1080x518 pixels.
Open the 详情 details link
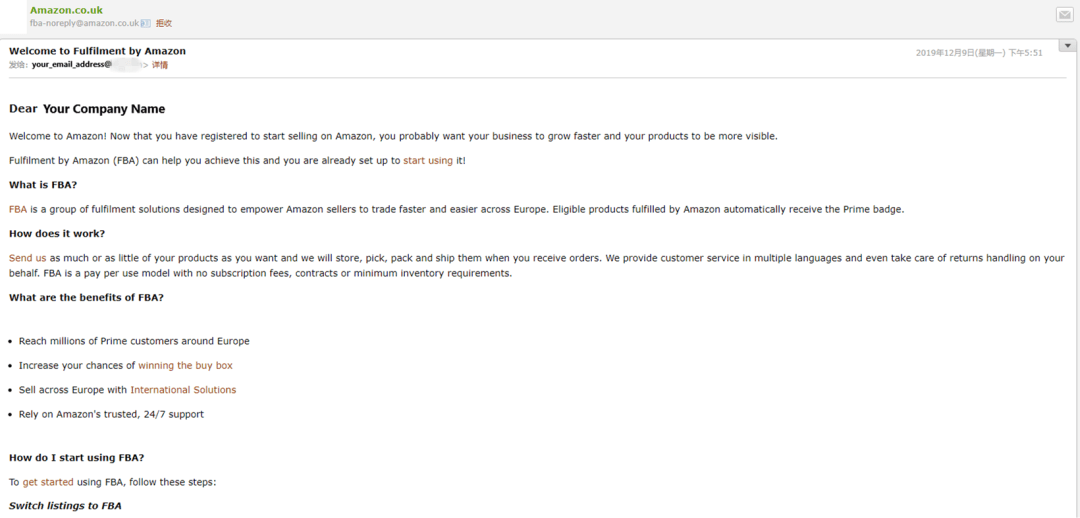pyautogui.click(x=160, y=65)
